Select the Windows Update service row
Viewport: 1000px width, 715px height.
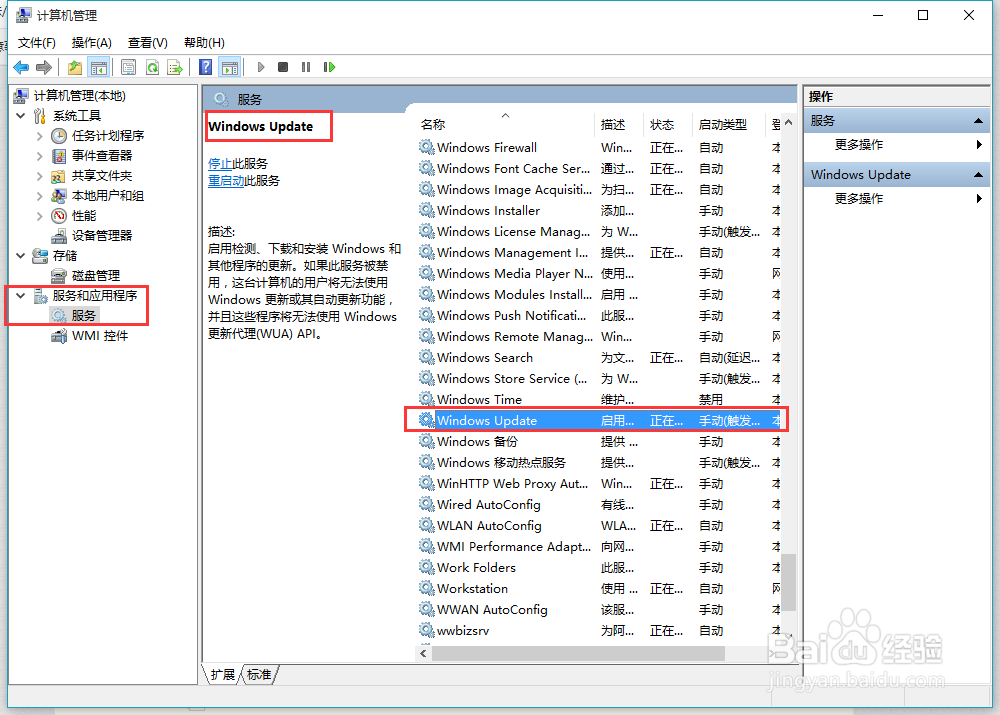(599, 421)
